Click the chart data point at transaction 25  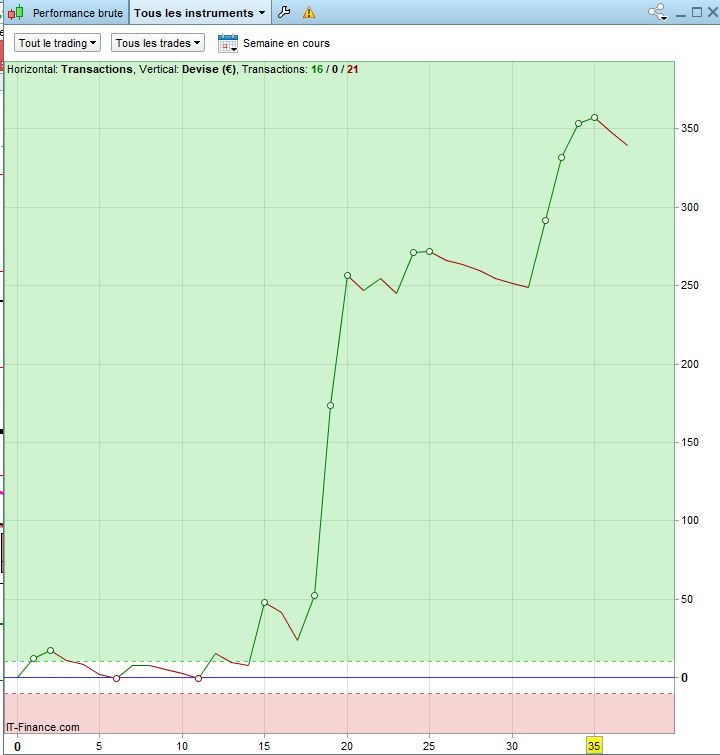[x=429, y=251]
